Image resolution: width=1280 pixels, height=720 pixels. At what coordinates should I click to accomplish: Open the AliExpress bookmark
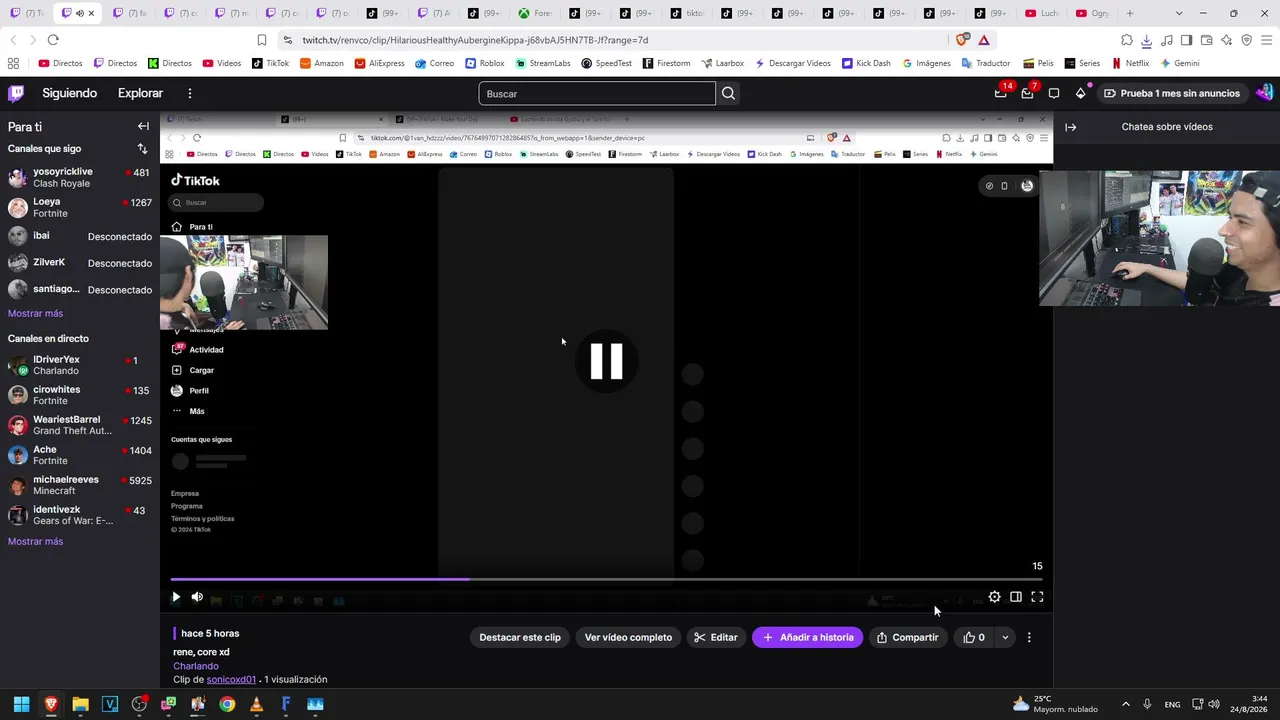tap(379, 63)
